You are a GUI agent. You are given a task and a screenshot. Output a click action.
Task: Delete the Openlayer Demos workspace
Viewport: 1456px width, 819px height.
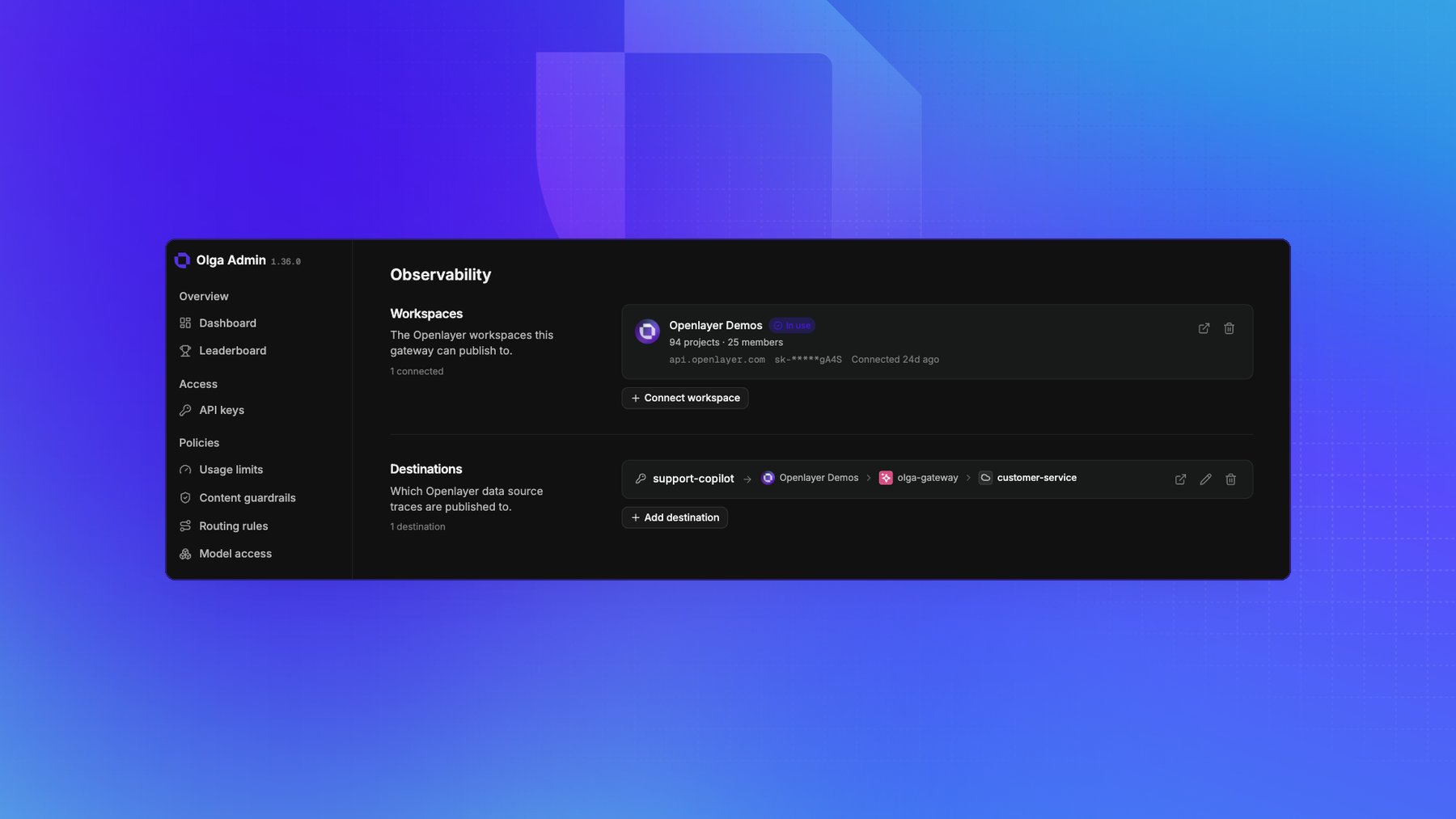tap(1229, 328)
